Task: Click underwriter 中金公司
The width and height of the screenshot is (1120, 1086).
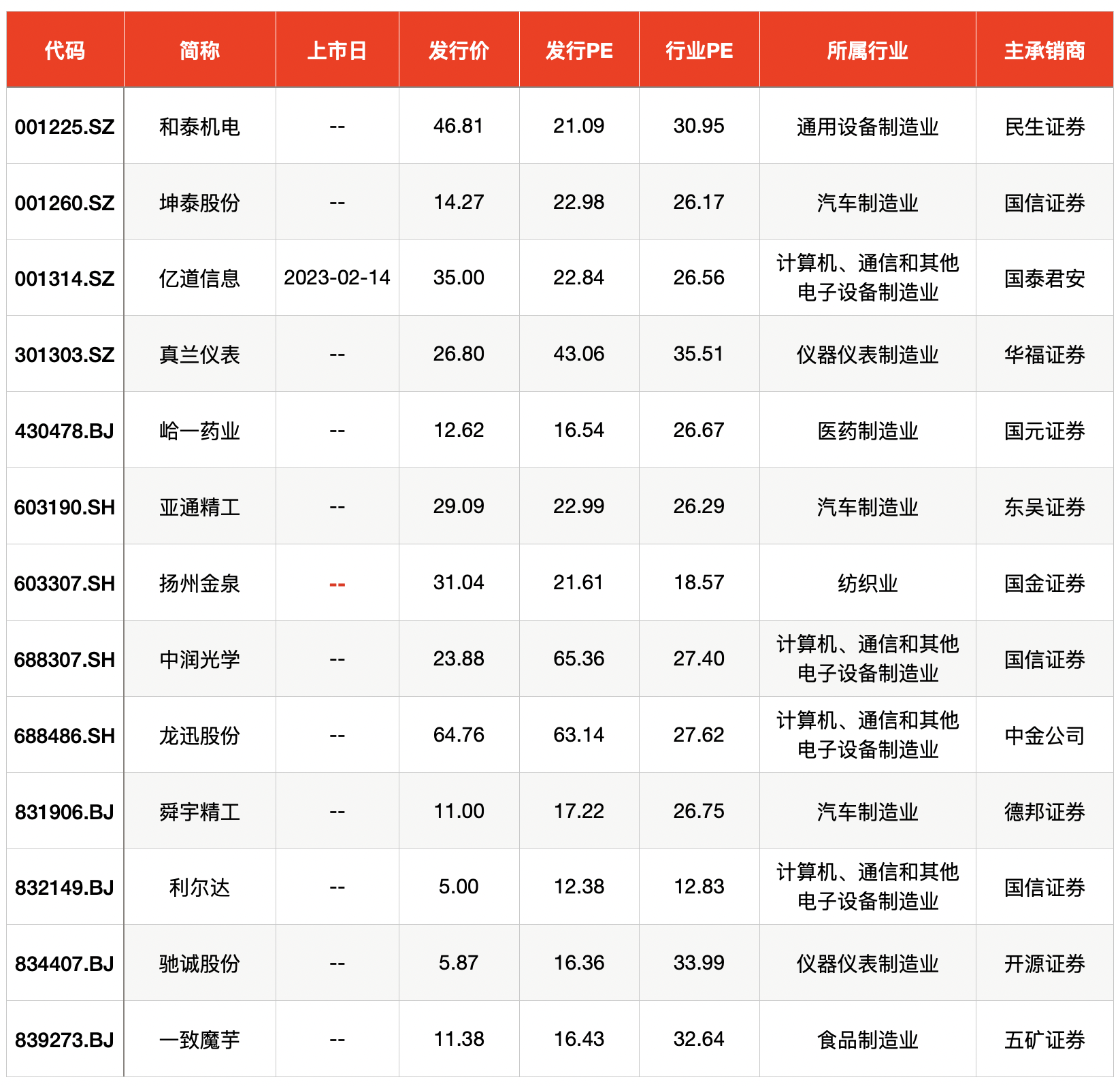Action: click(1044, 736)
